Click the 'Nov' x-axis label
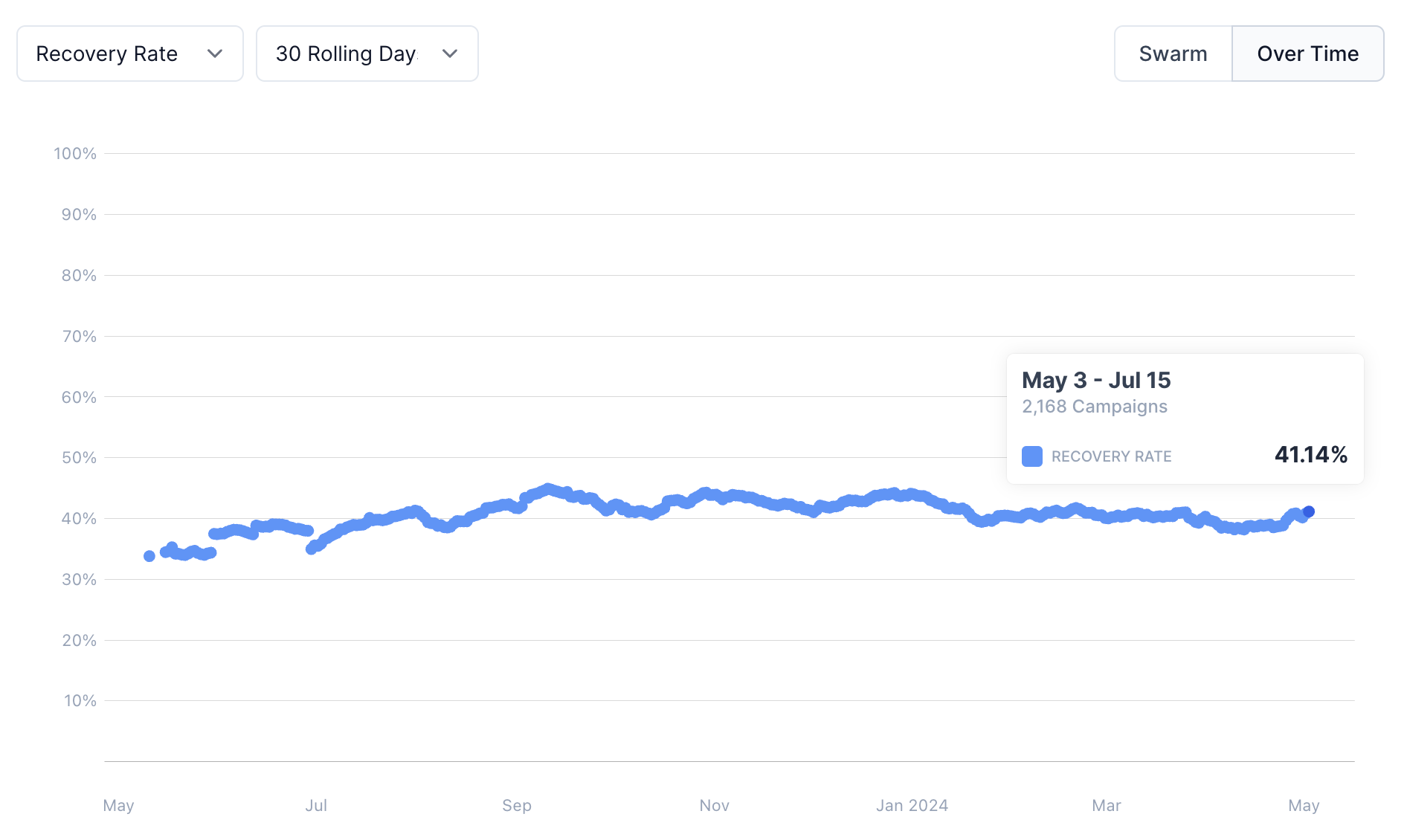 coord(715,806)
